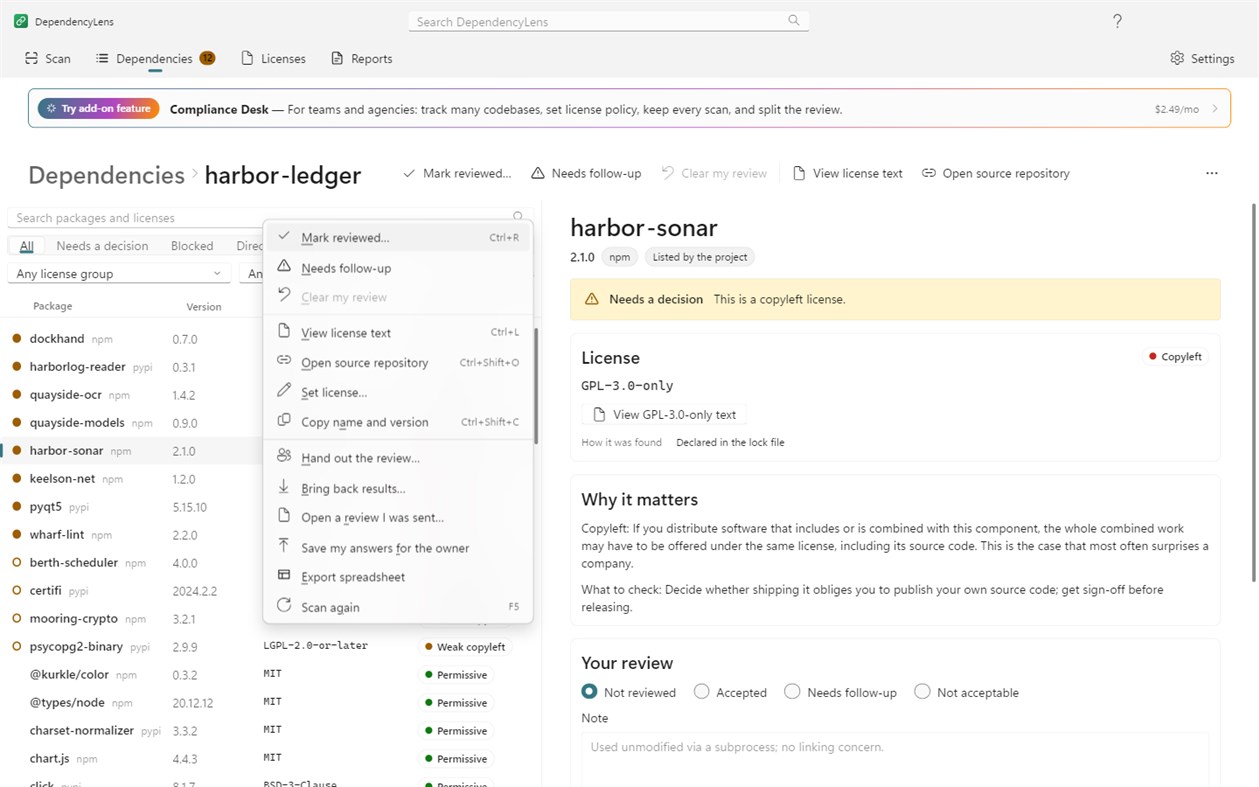1259x787 pixels.
Task: Open the toolbar's three-dot more options
Action: (1212, 173)
